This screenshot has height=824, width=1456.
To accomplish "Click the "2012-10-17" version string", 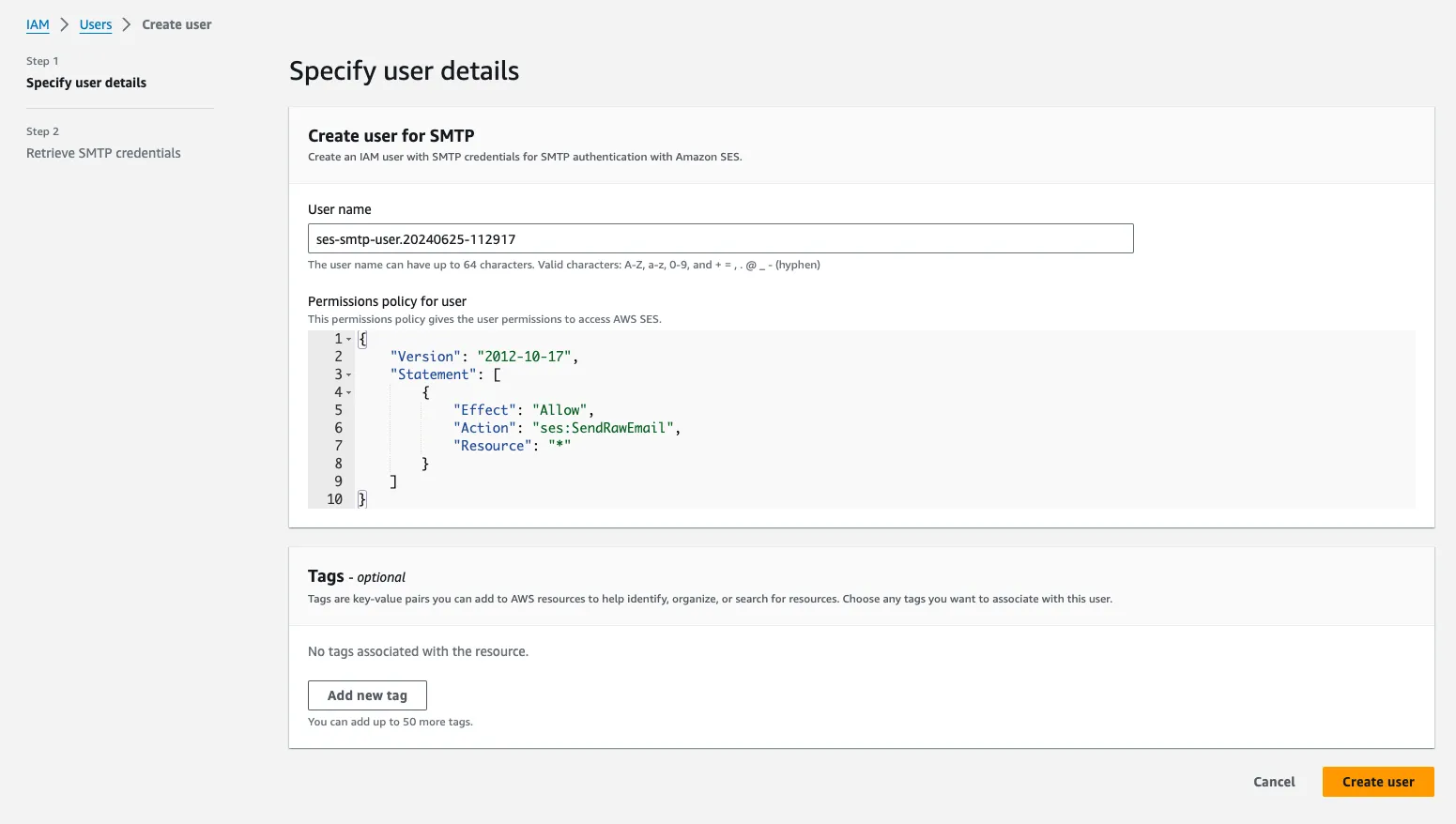I will [x=526, y=356].
